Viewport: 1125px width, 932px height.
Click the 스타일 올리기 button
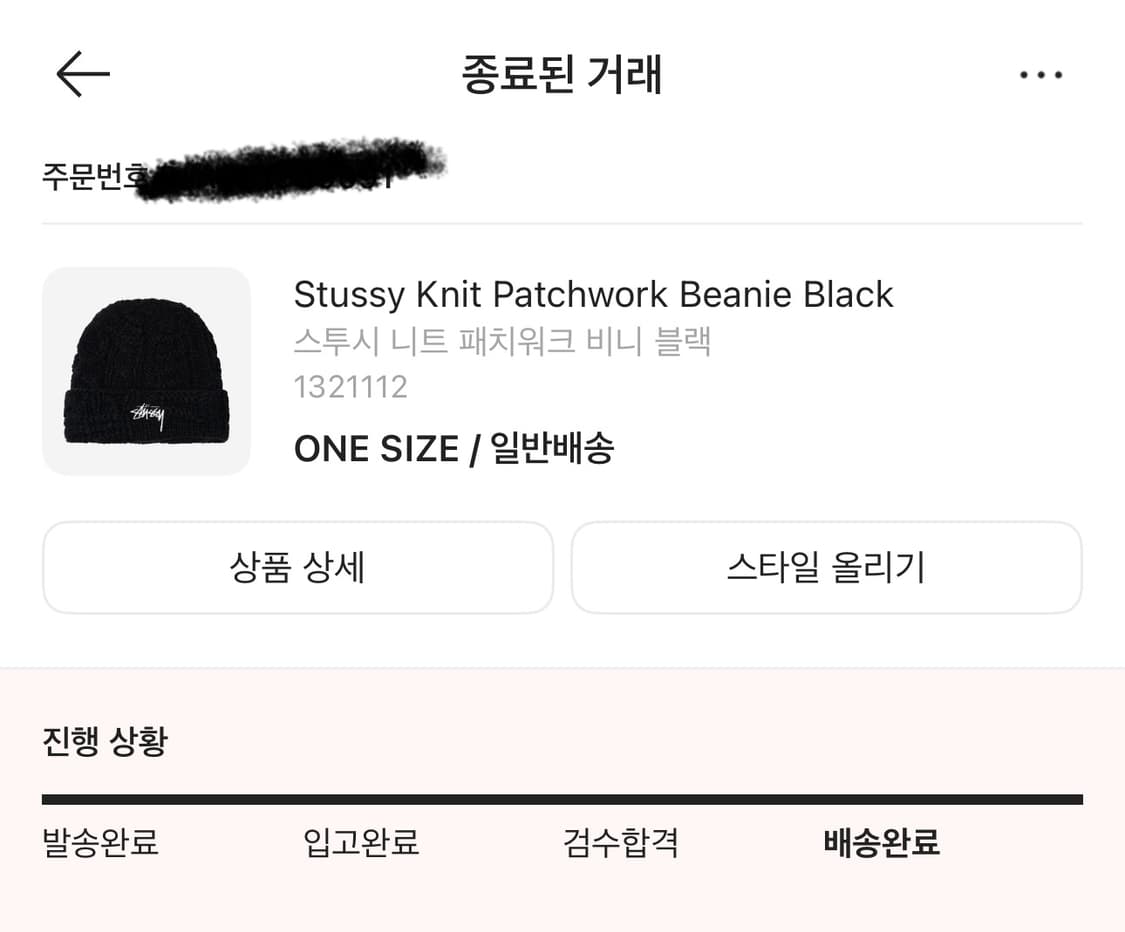click(x=826, y=567)
